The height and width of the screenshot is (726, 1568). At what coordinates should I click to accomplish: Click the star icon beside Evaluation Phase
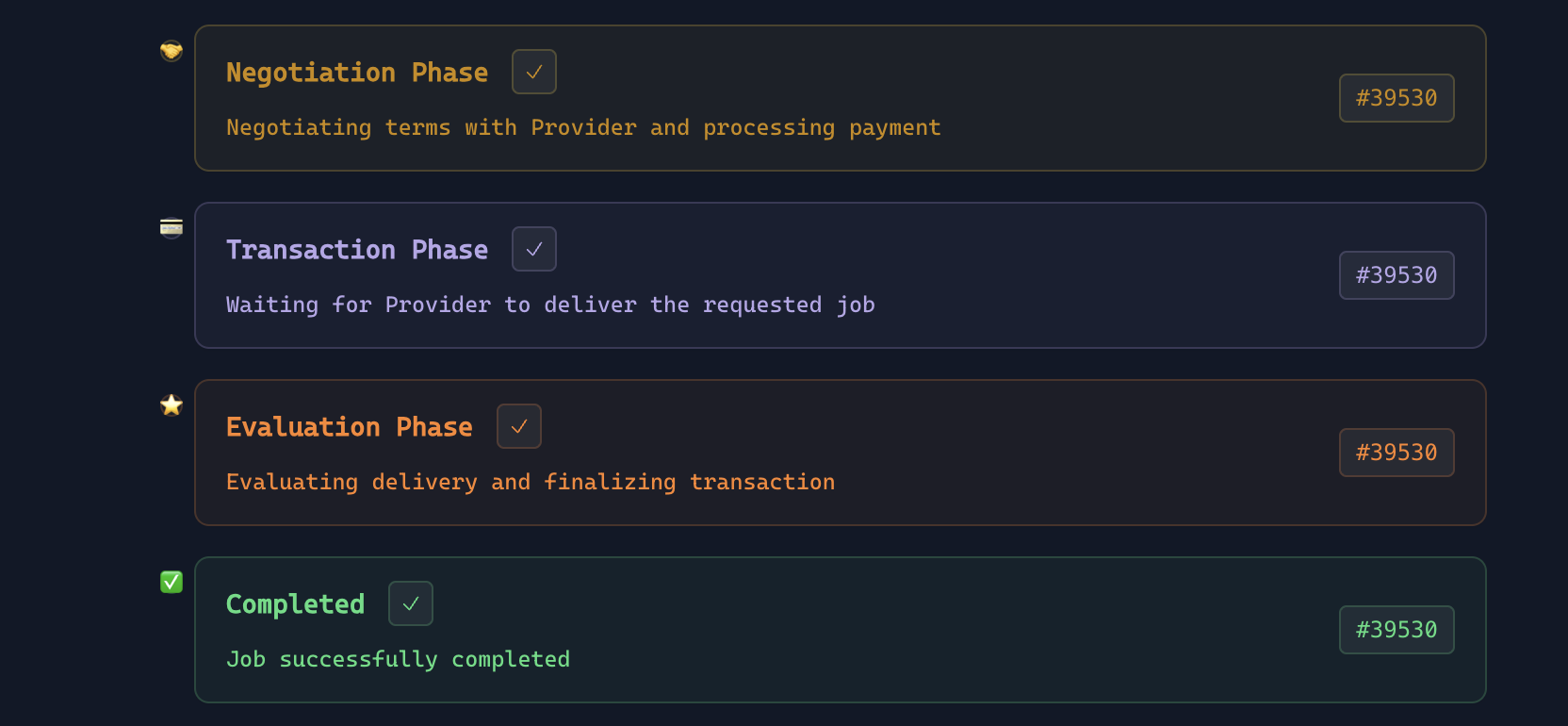(171, 405)
